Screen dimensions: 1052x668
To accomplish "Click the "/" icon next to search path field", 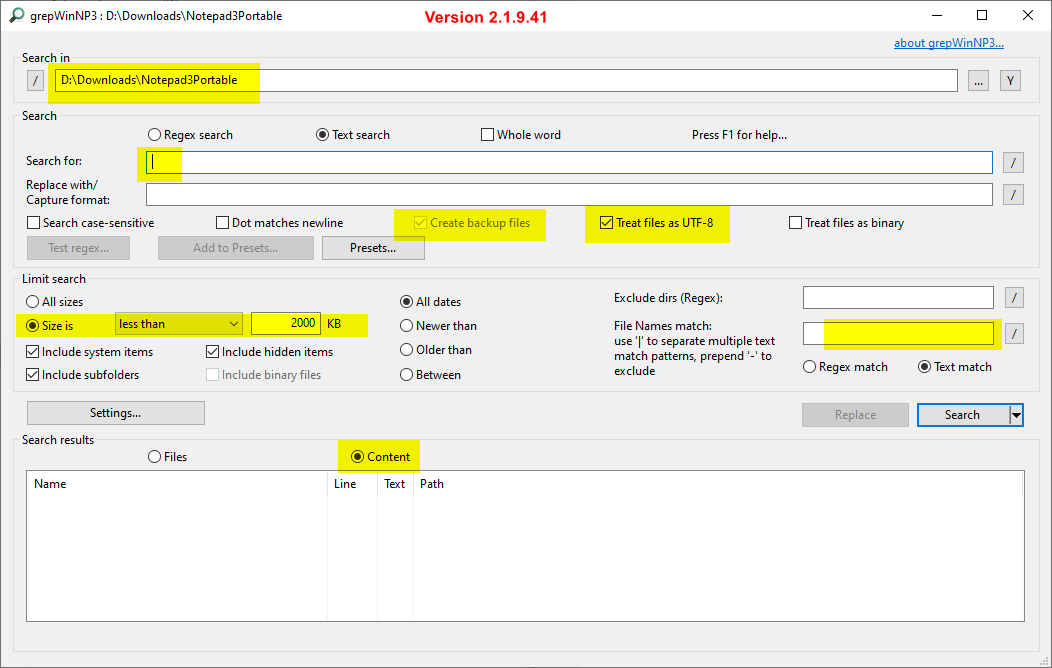I will pyautogui.click(x=34, y=80).
